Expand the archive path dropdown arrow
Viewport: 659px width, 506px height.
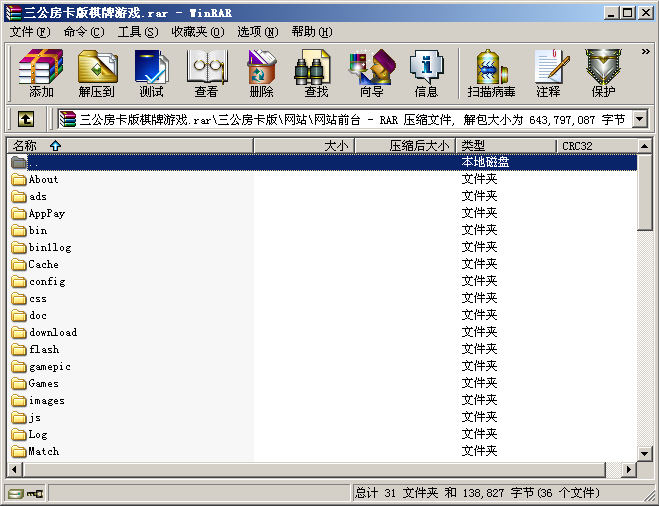tap(638, 120)
